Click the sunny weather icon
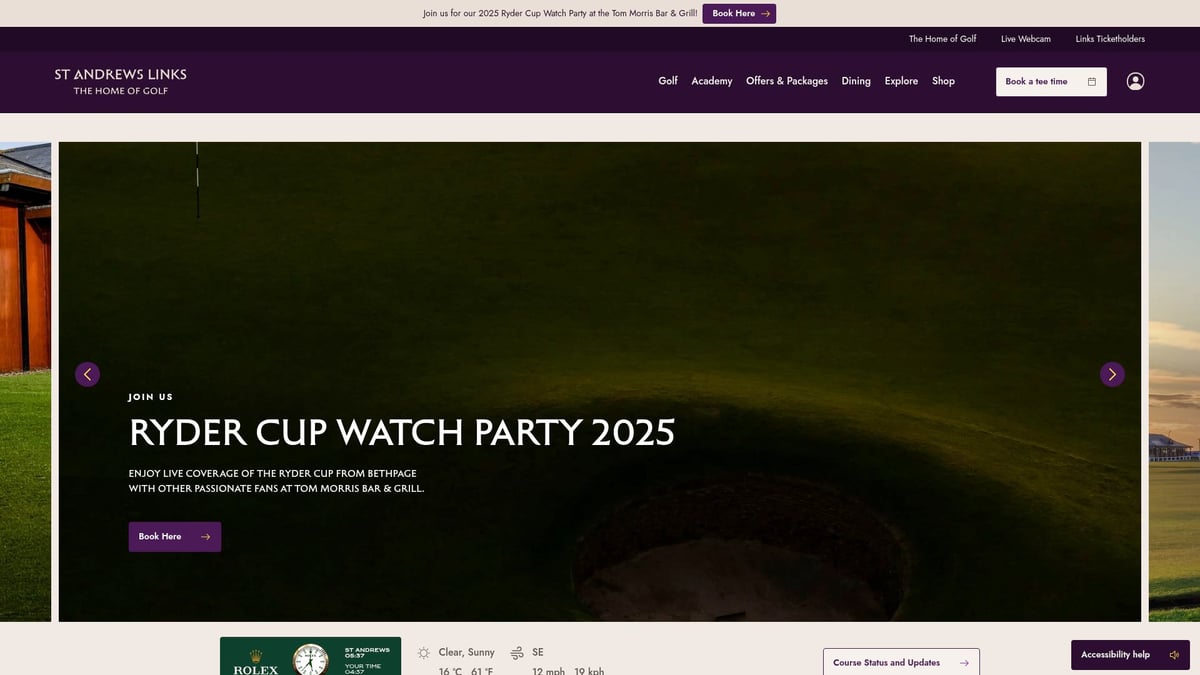The image size is (1200, 675). pyautogui.click(x=425, y=652)
